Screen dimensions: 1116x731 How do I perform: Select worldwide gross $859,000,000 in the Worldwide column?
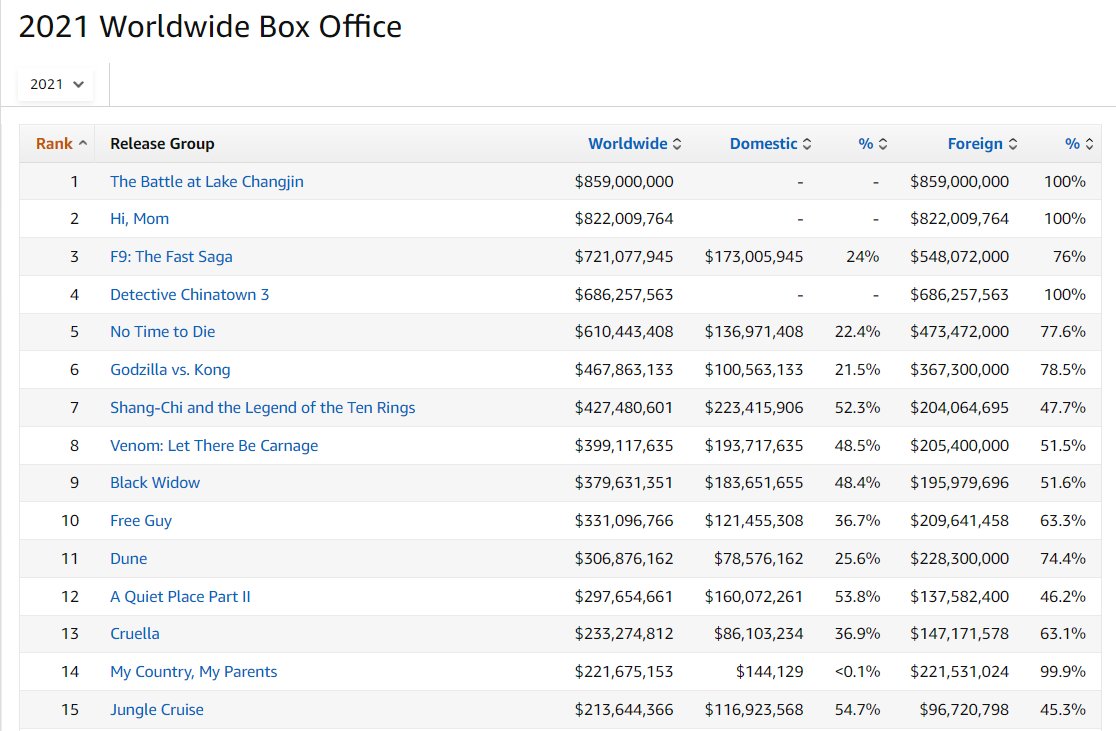tap(624, 182)
